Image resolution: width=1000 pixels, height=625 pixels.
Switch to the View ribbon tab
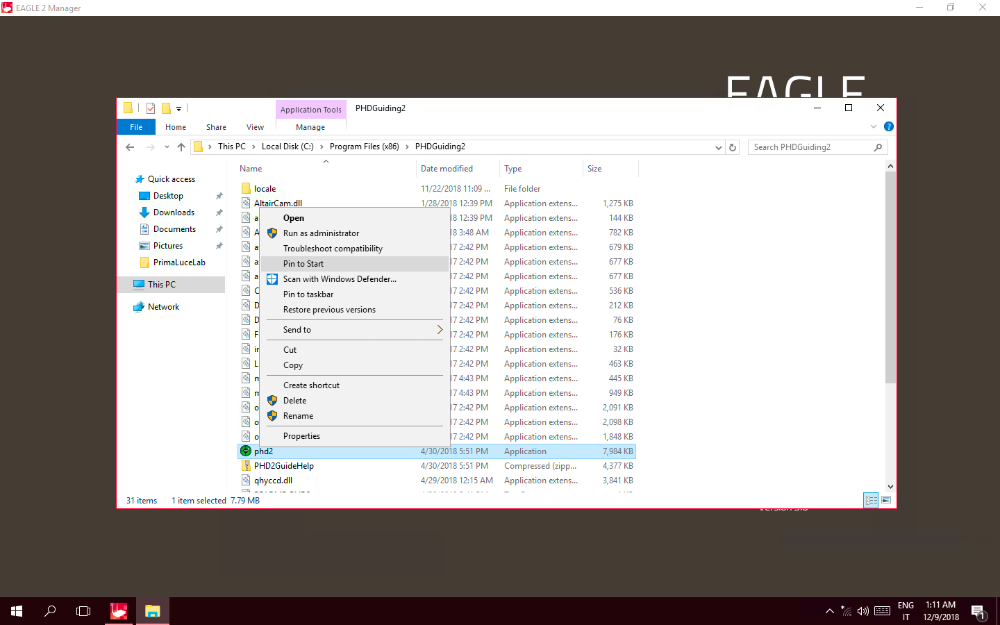[255, 127]
